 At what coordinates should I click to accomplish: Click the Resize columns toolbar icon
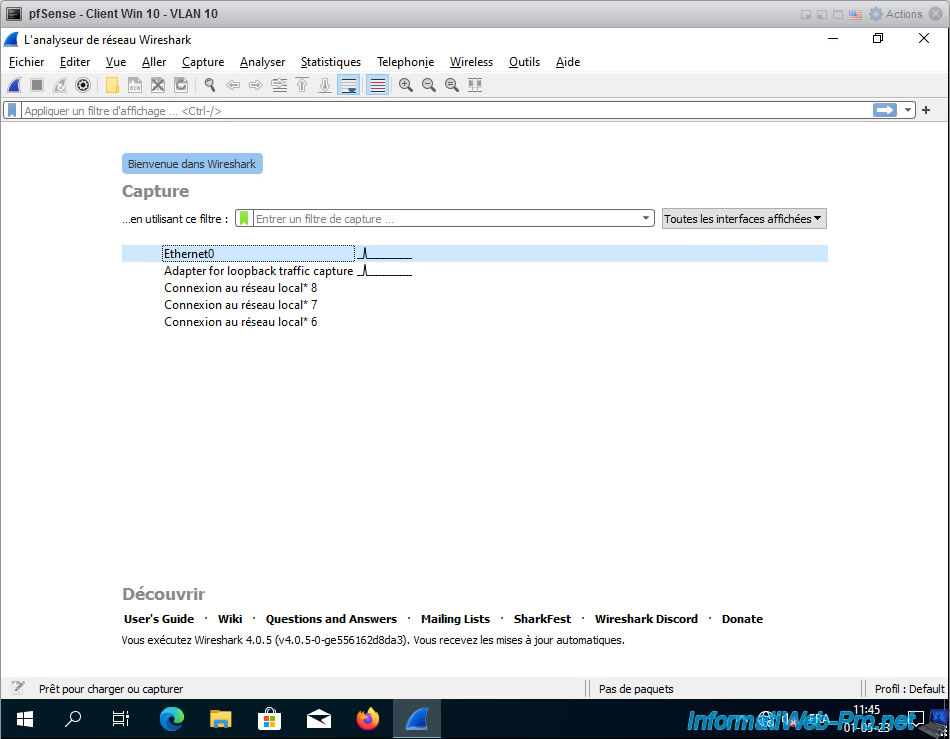[x=475, y=85]
